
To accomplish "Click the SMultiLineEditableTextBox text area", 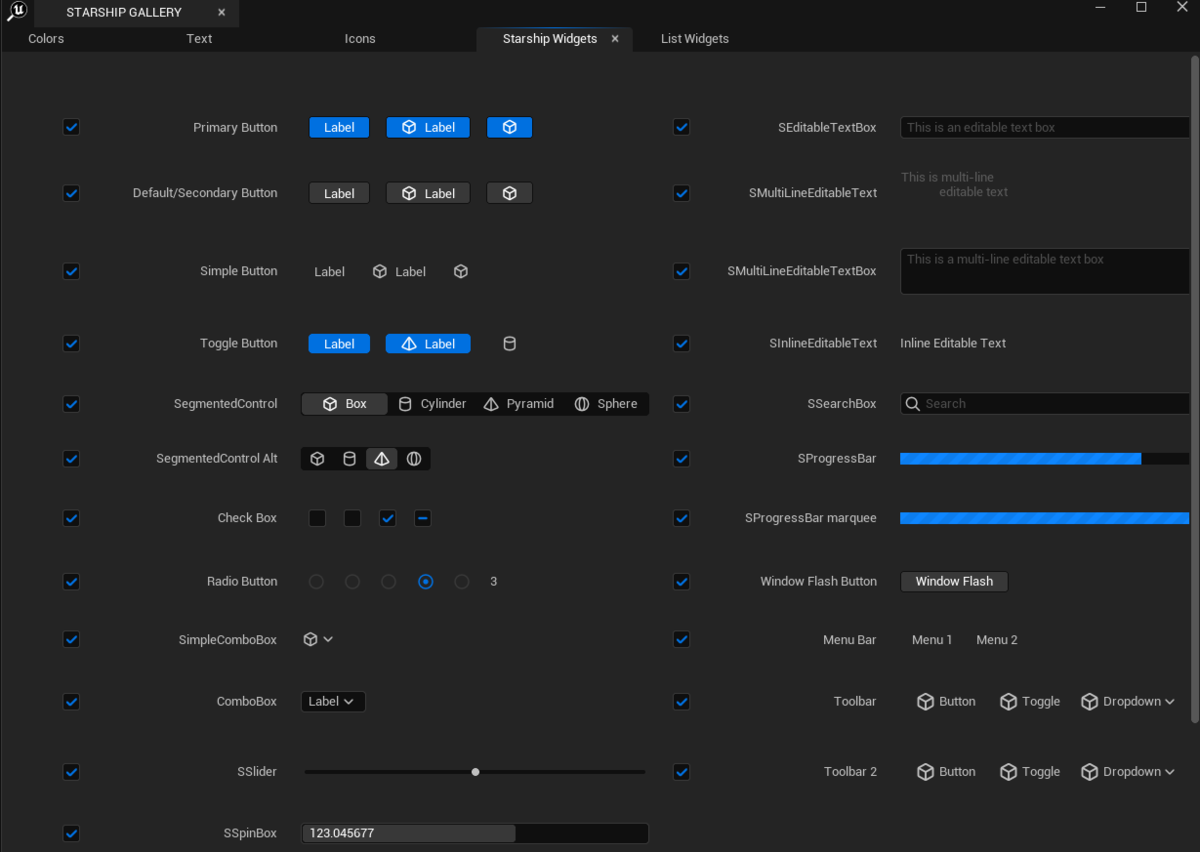I will coord(1045,271).
